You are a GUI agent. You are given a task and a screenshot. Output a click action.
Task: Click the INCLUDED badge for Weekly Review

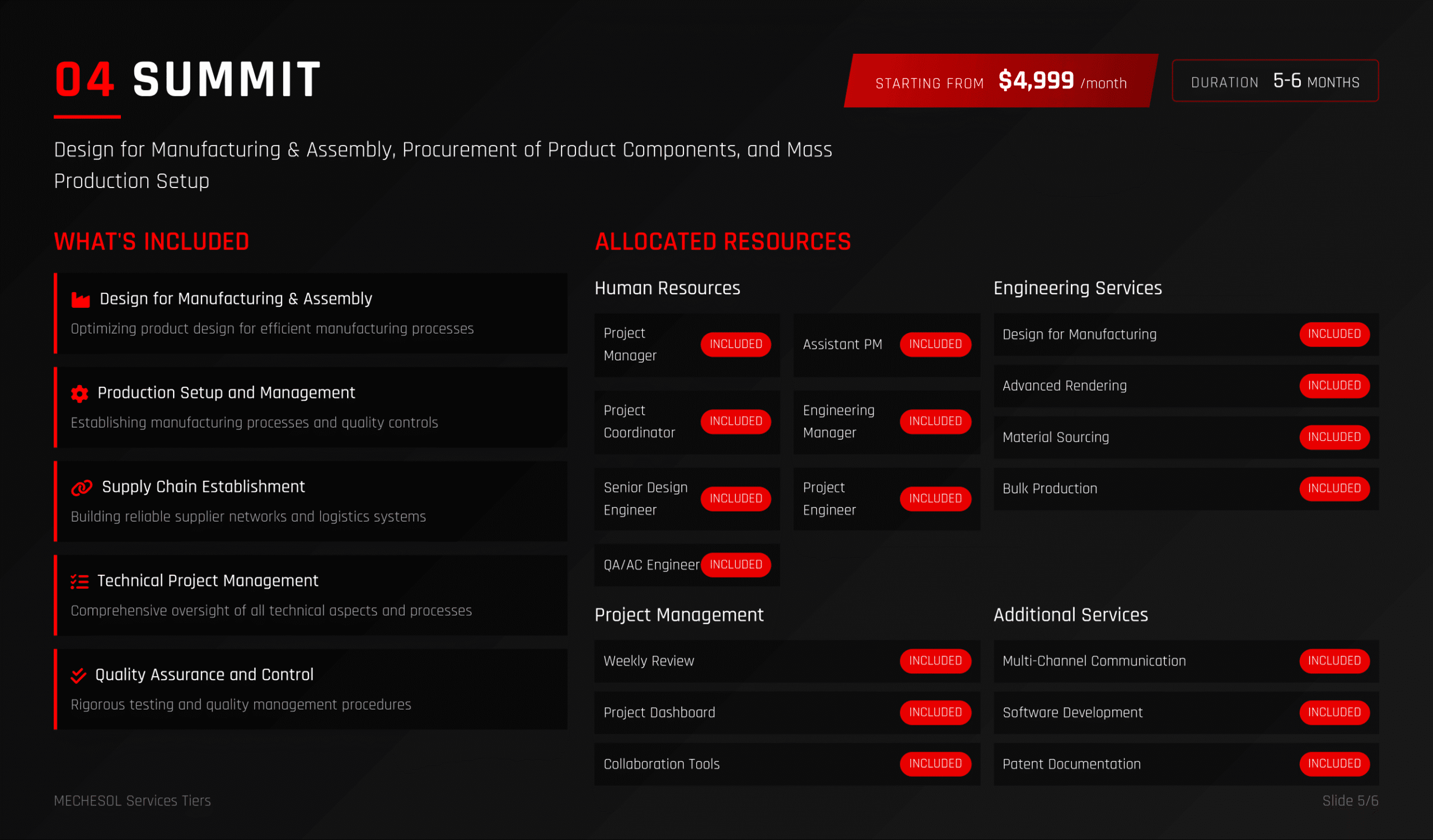(x=935, y=661)
